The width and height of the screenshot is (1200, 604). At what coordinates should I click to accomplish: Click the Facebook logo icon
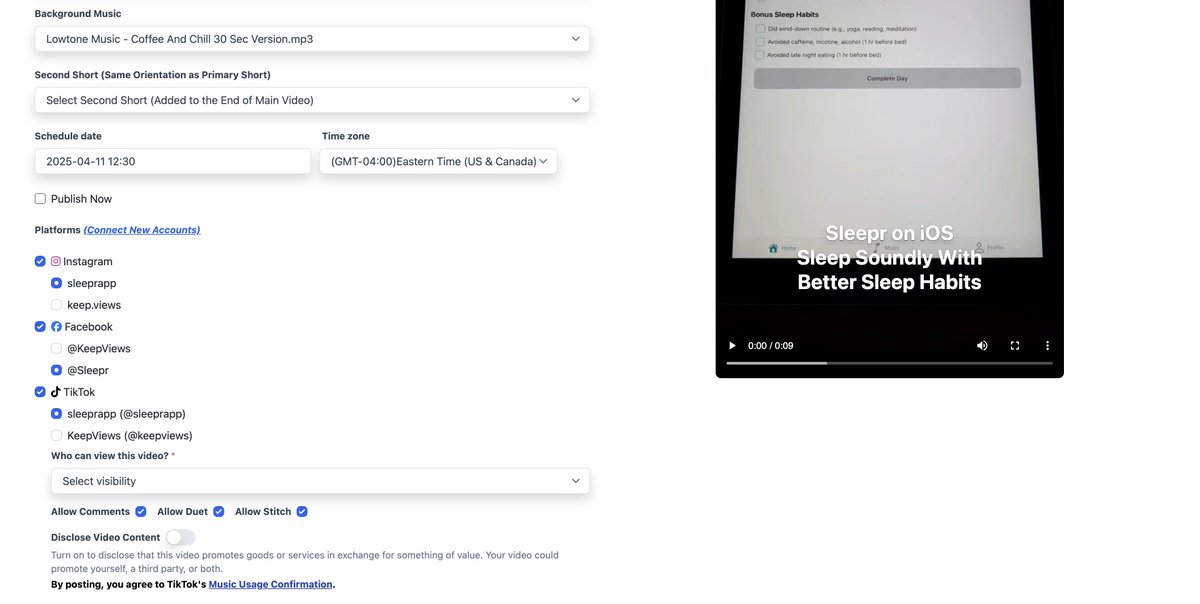coord(56,327)
